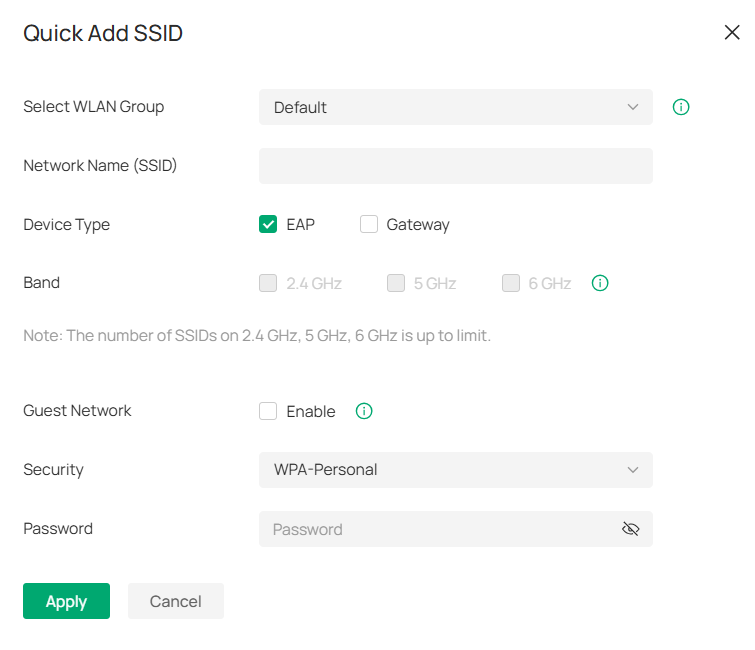755x650 pixels.
Task: Click the chevron arrow in WLAN Group field
Action: tap(632, 107)
